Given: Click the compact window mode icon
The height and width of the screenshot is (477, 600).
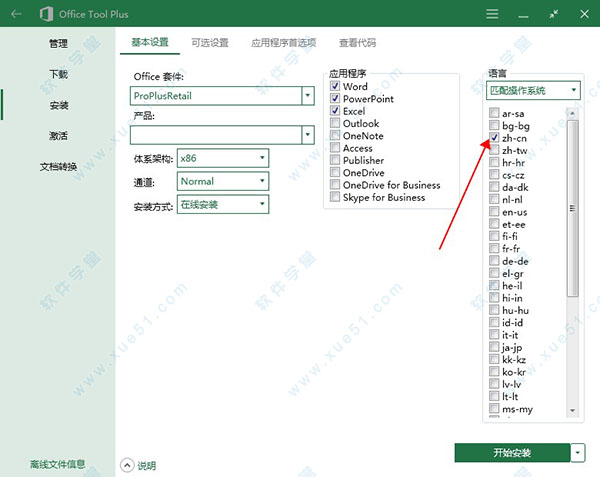Looking at the screenshot, I should pos(554,15).
